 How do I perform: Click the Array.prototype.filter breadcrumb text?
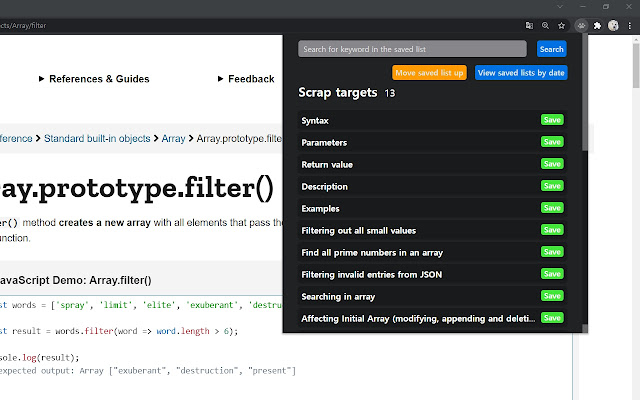click(x=239, y=139)
